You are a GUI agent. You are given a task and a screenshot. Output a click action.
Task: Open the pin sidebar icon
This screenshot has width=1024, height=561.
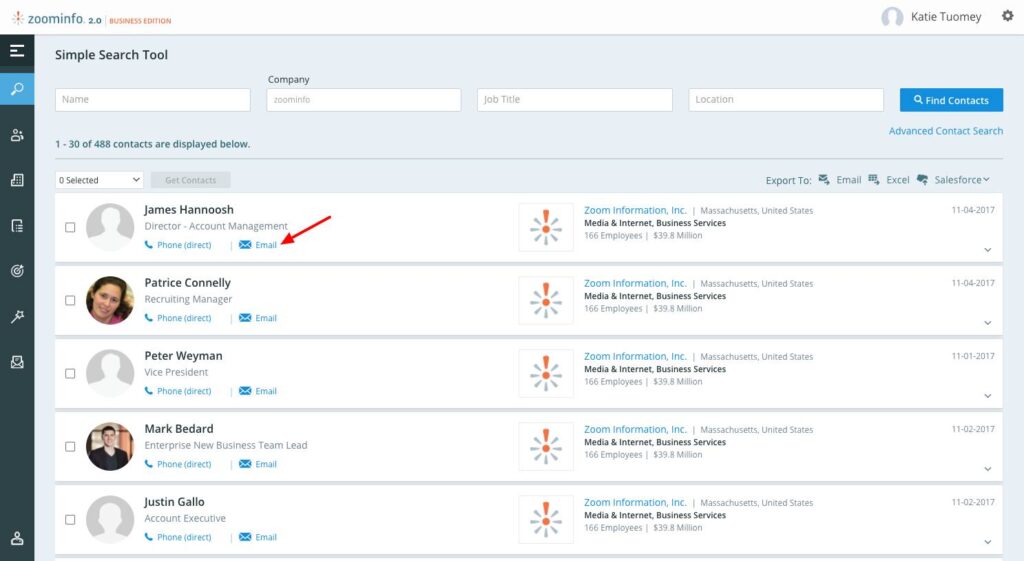[x=17, y=316]
